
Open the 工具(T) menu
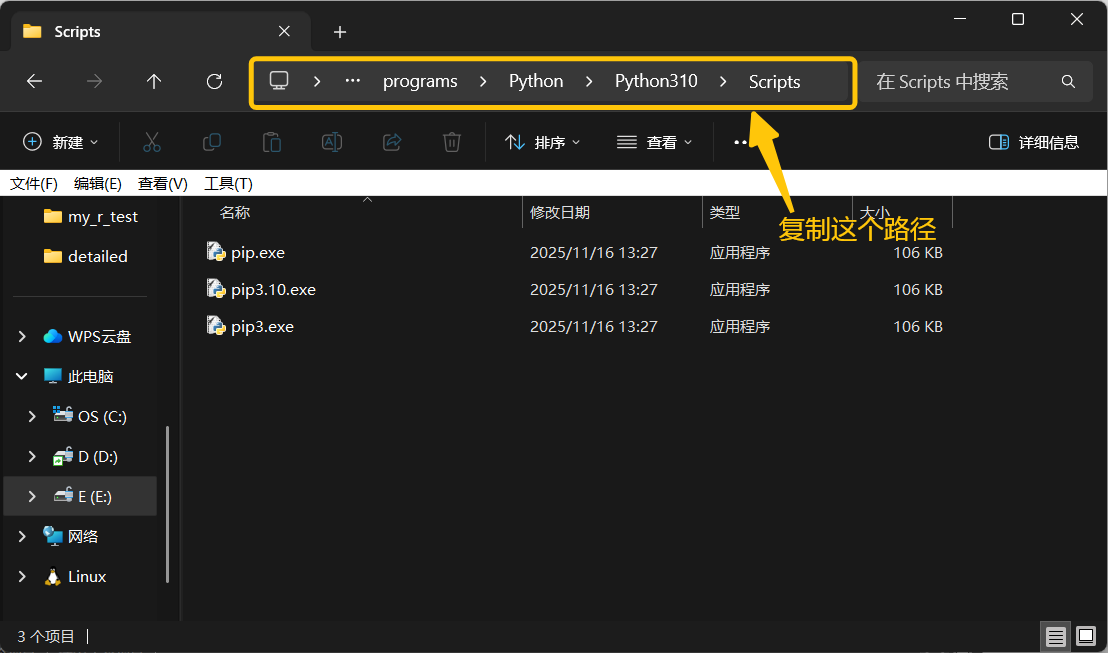228,183
